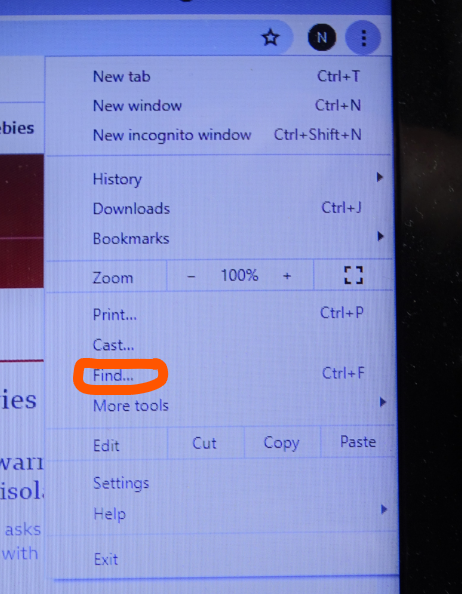The width and height of the screenshot is (462, 594).
Task: Click the Copy button in Edit row
Action: click(x=281, y=443)
